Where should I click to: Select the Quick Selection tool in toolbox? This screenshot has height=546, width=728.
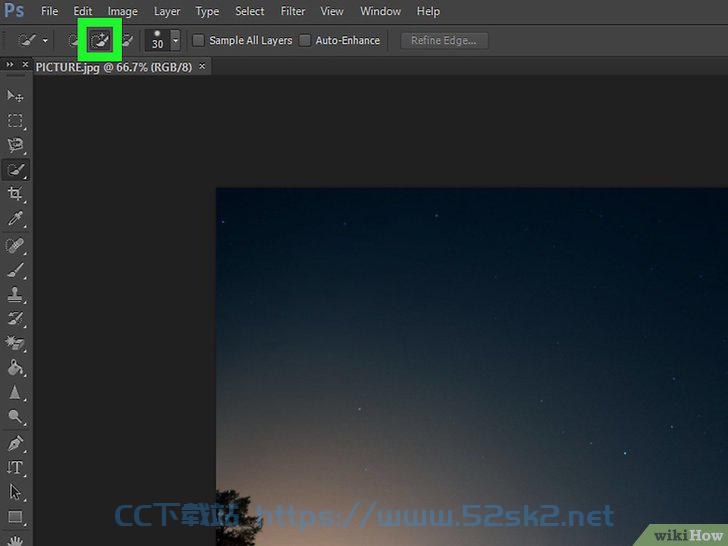point(15,170)
